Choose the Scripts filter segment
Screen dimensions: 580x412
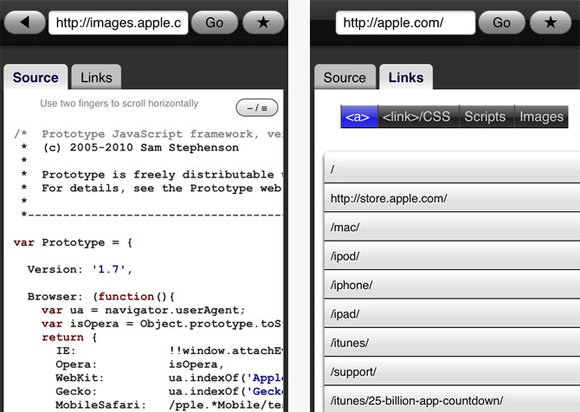[x=486, y=116]
